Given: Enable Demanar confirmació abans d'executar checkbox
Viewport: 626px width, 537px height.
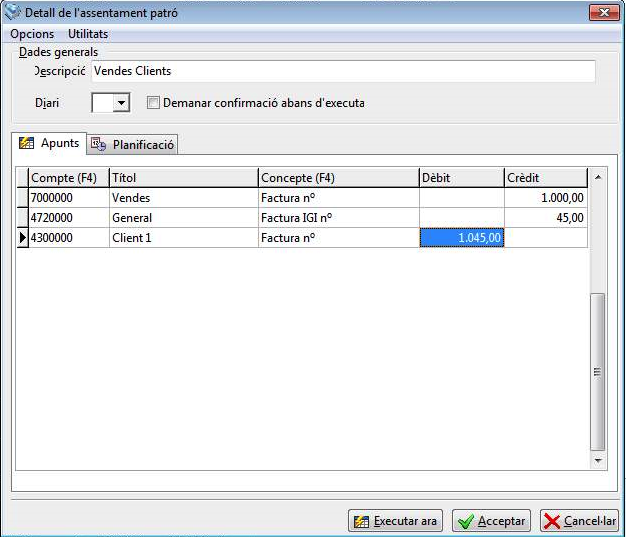Looking at the screenshot, I should point(153,103).
